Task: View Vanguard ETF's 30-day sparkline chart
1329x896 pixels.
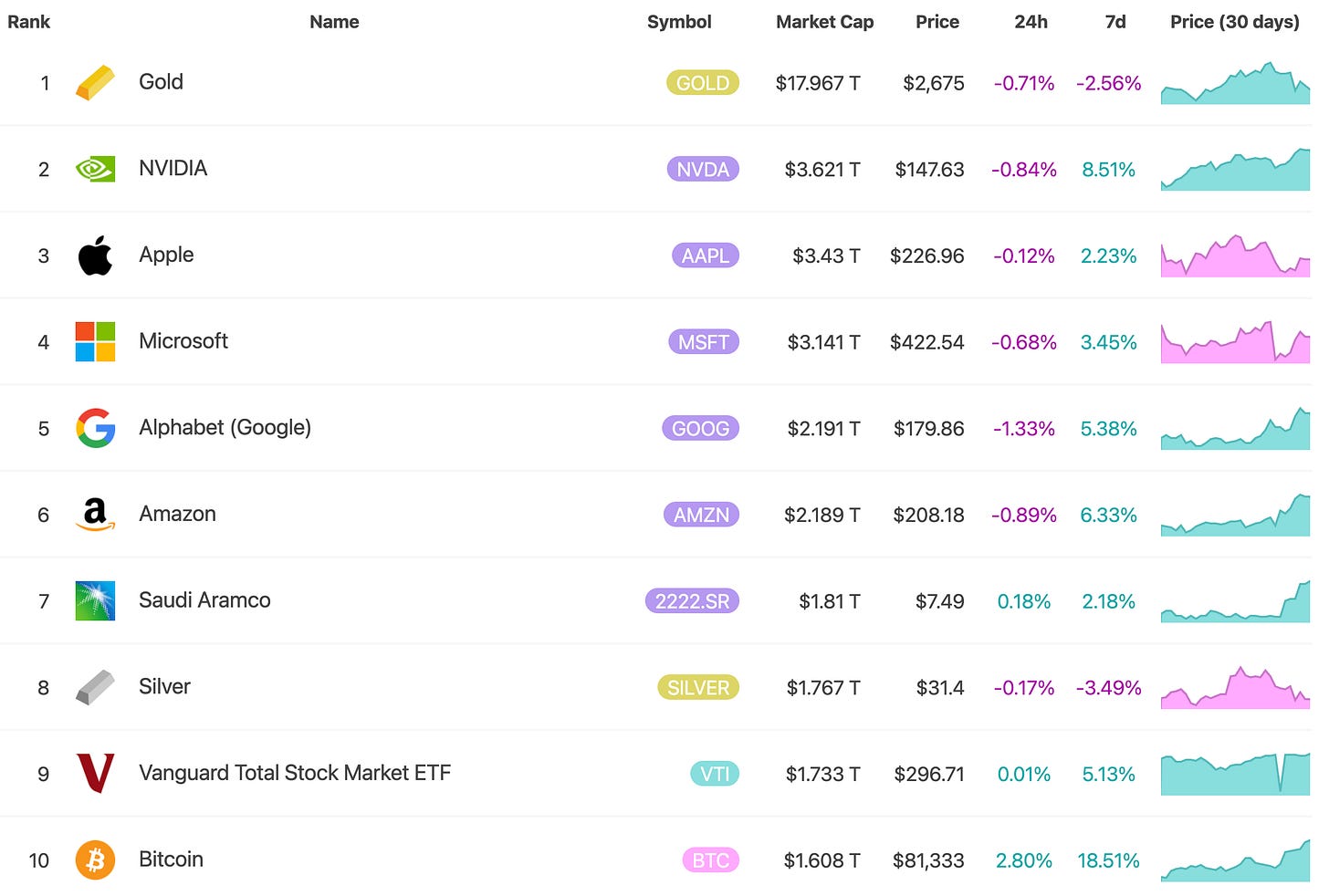Action: [x=1235, y=773]
